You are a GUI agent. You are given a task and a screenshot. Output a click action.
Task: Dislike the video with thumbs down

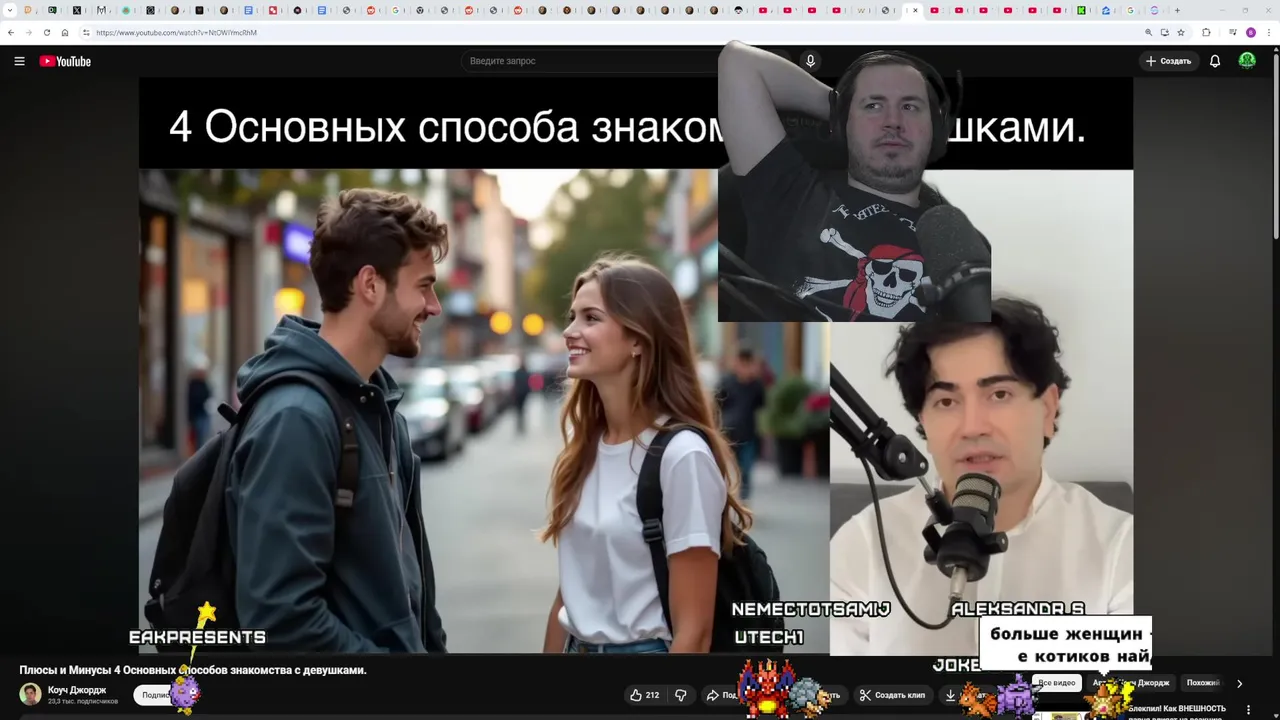[x=681, y=695]
